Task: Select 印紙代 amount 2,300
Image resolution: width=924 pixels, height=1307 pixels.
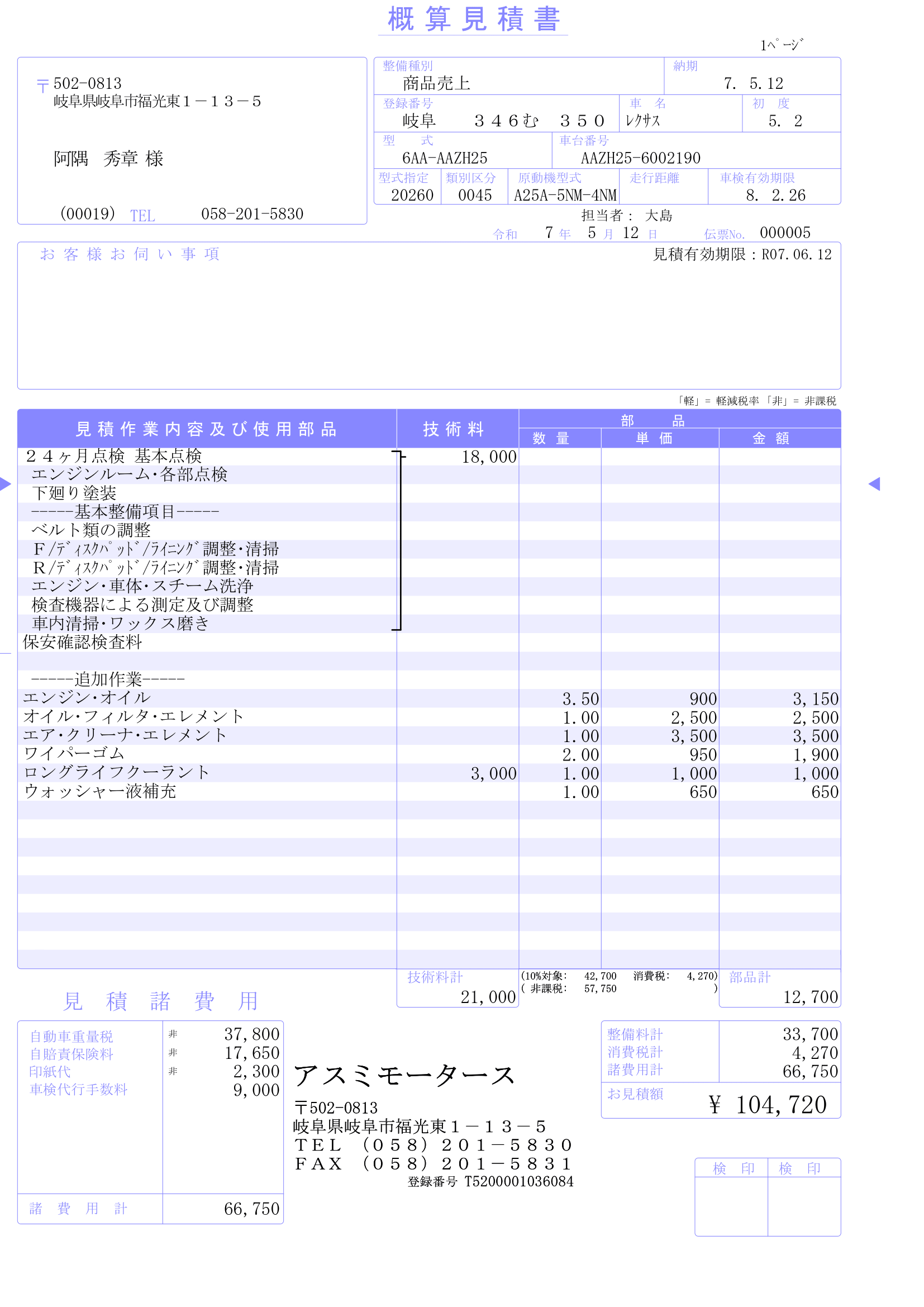Action: [x=256, y=1072]
